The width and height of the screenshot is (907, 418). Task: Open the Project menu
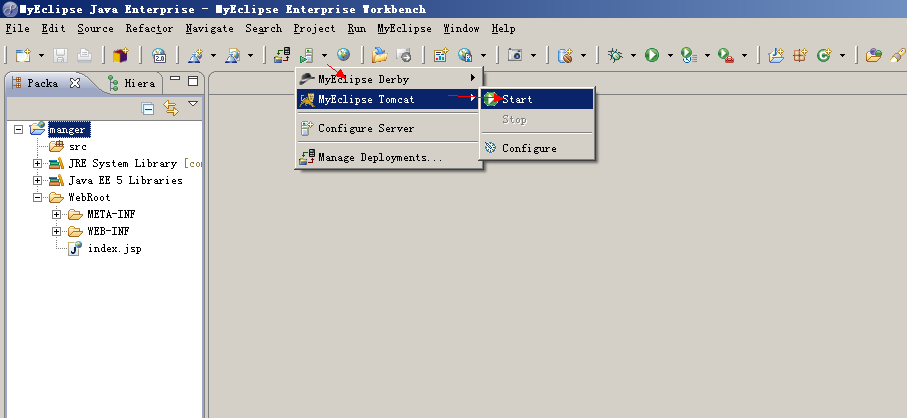(x=314, y=28)
